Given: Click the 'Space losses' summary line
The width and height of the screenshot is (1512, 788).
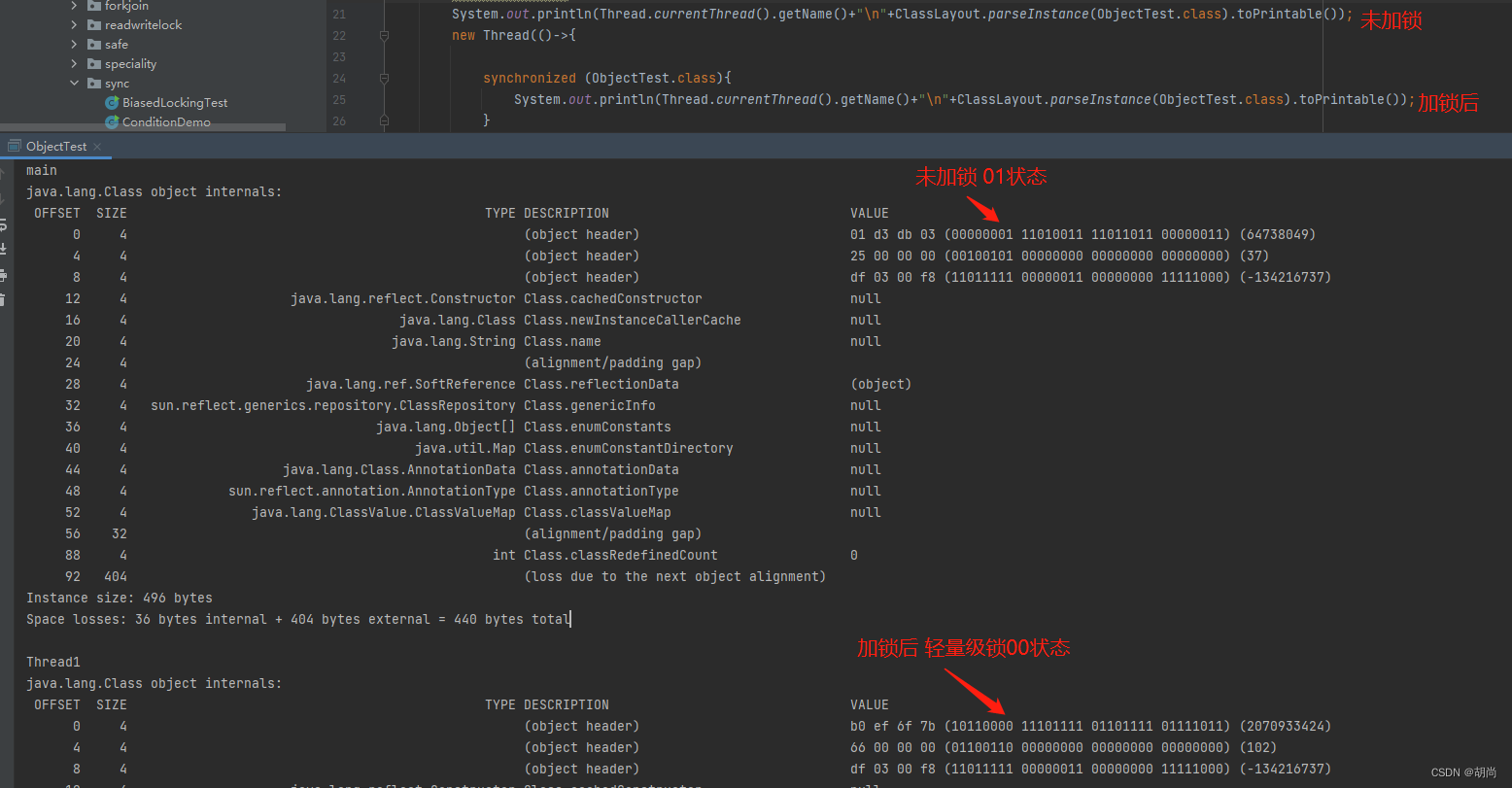Looking at the screenshot, I should (298, 619).
